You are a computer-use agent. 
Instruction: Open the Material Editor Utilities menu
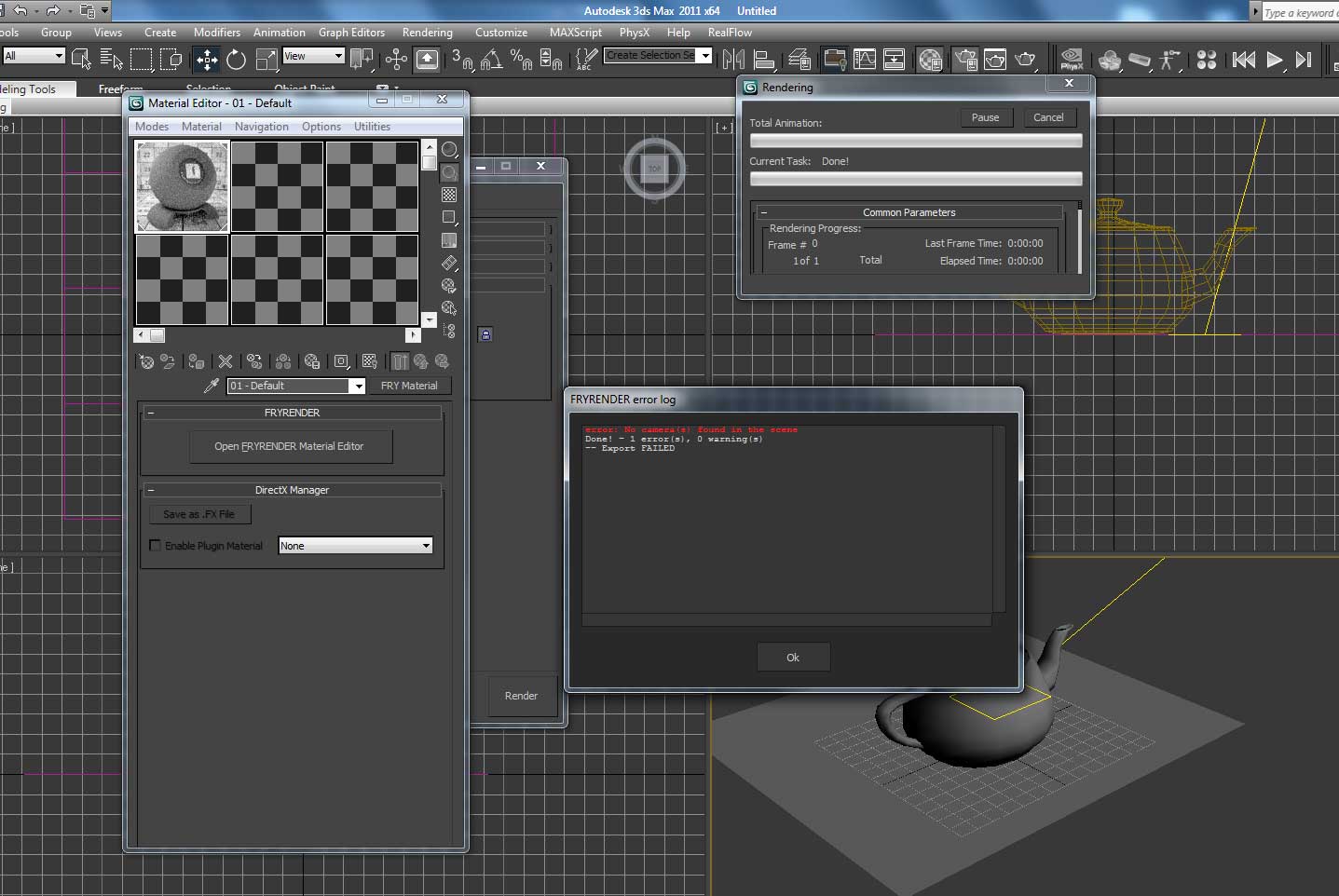click(x=372, y=127)
